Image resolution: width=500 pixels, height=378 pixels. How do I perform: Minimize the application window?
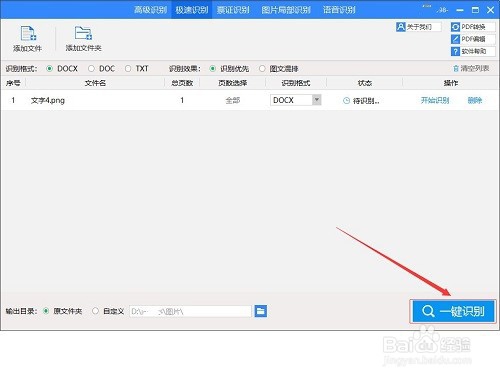pyautogui.click(x=460, y=10)
